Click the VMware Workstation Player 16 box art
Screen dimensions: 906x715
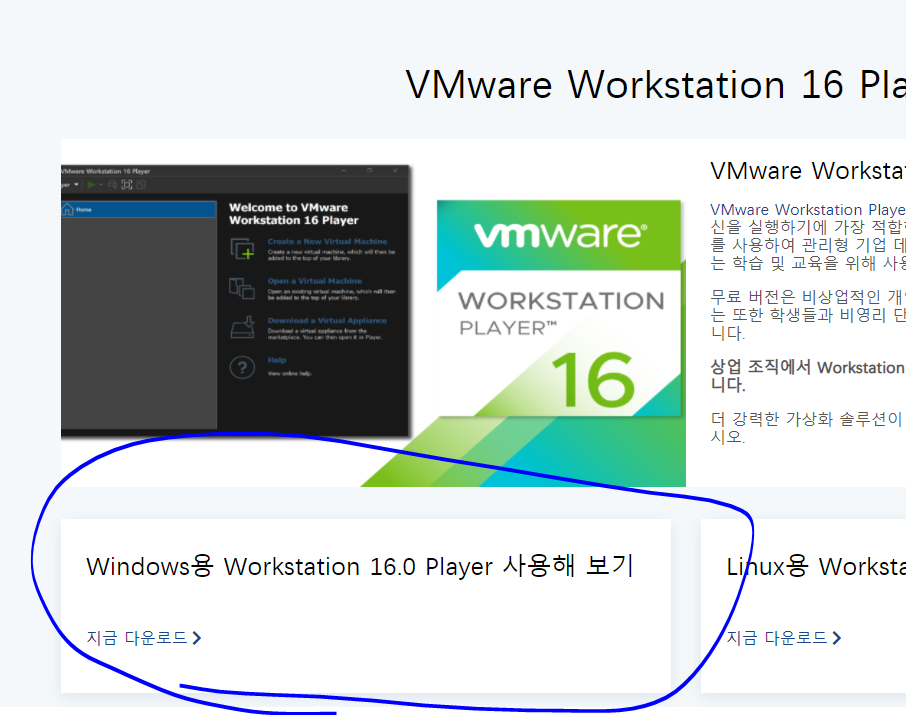pyautogui.click(x=559, y=308)
